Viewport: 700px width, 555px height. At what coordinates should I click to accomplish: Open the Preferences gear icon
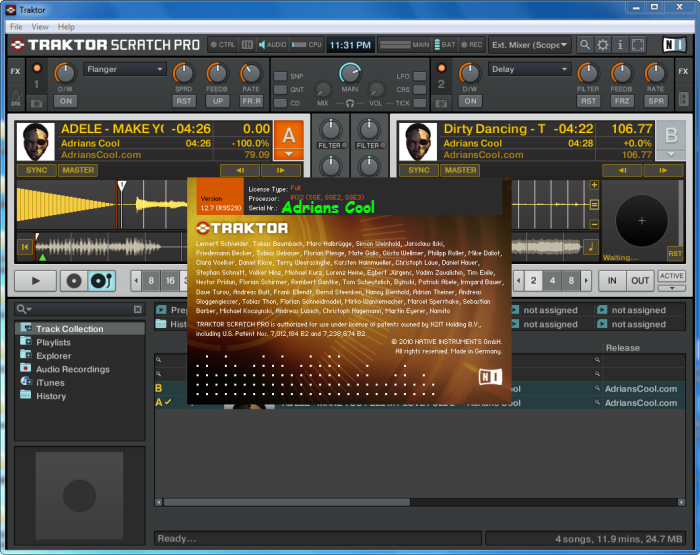602,45
